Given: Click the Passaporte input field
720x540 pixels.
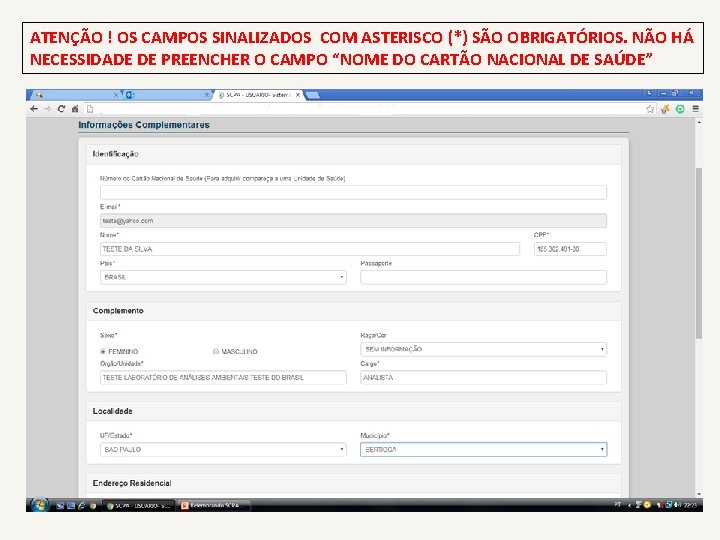Looking at the screenshot, I should [484, 277].
